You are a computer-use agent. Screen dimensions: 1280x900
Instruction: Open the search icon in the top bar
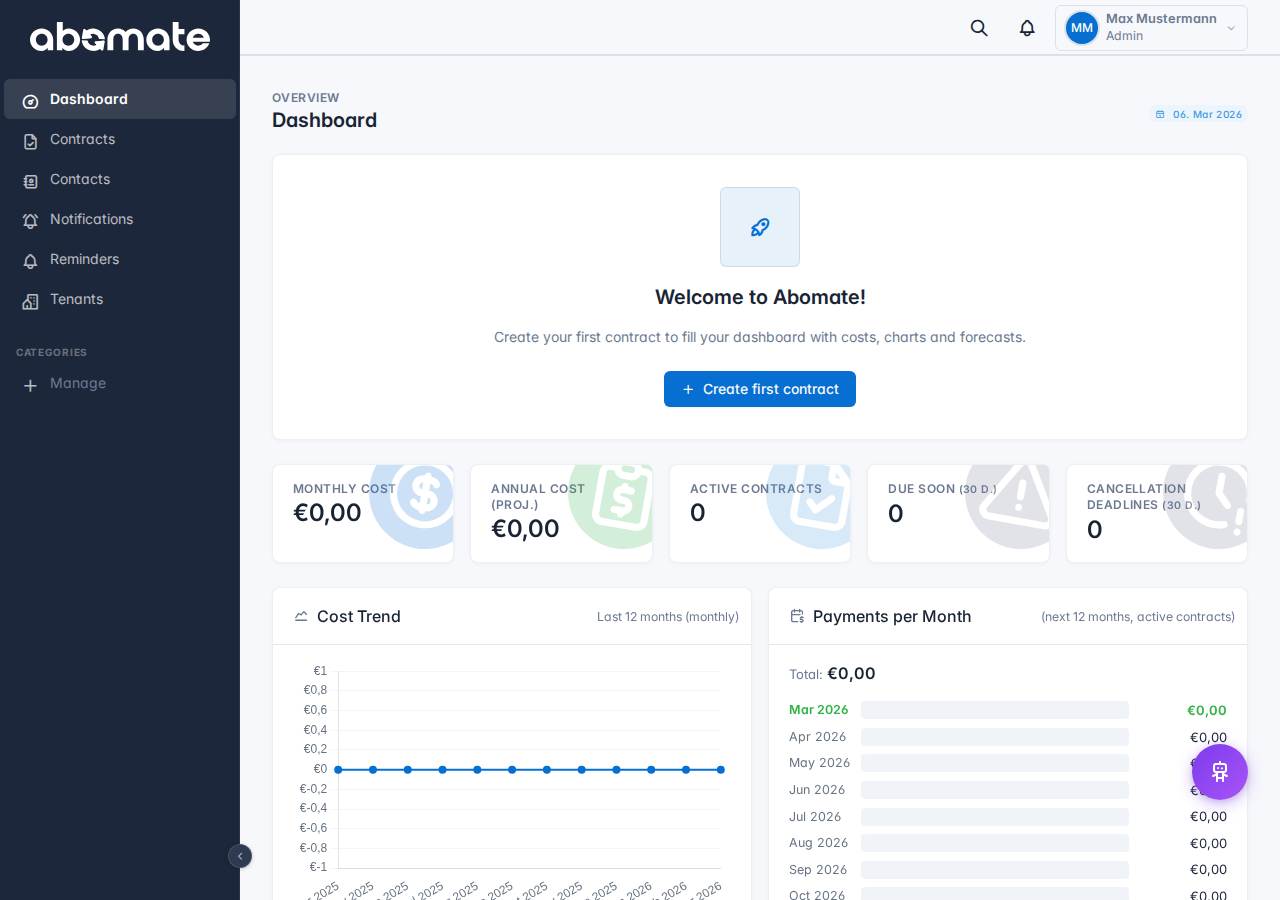[x=978, y=27]
